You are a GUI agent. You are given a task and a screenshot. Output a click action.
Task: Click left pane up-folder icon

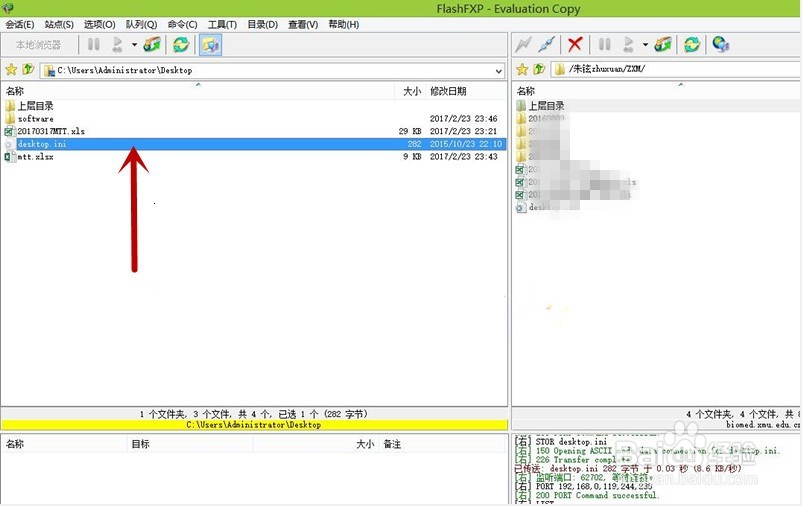pyautogui.click(x=28, y=69)
